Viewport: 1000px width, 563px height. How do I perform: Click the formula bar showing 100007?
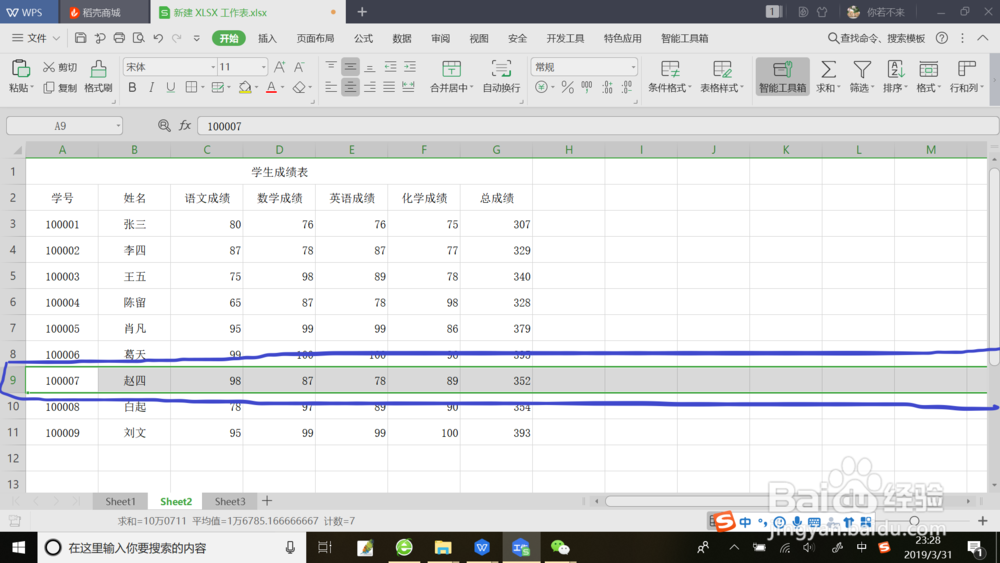(x=598, y=126)
